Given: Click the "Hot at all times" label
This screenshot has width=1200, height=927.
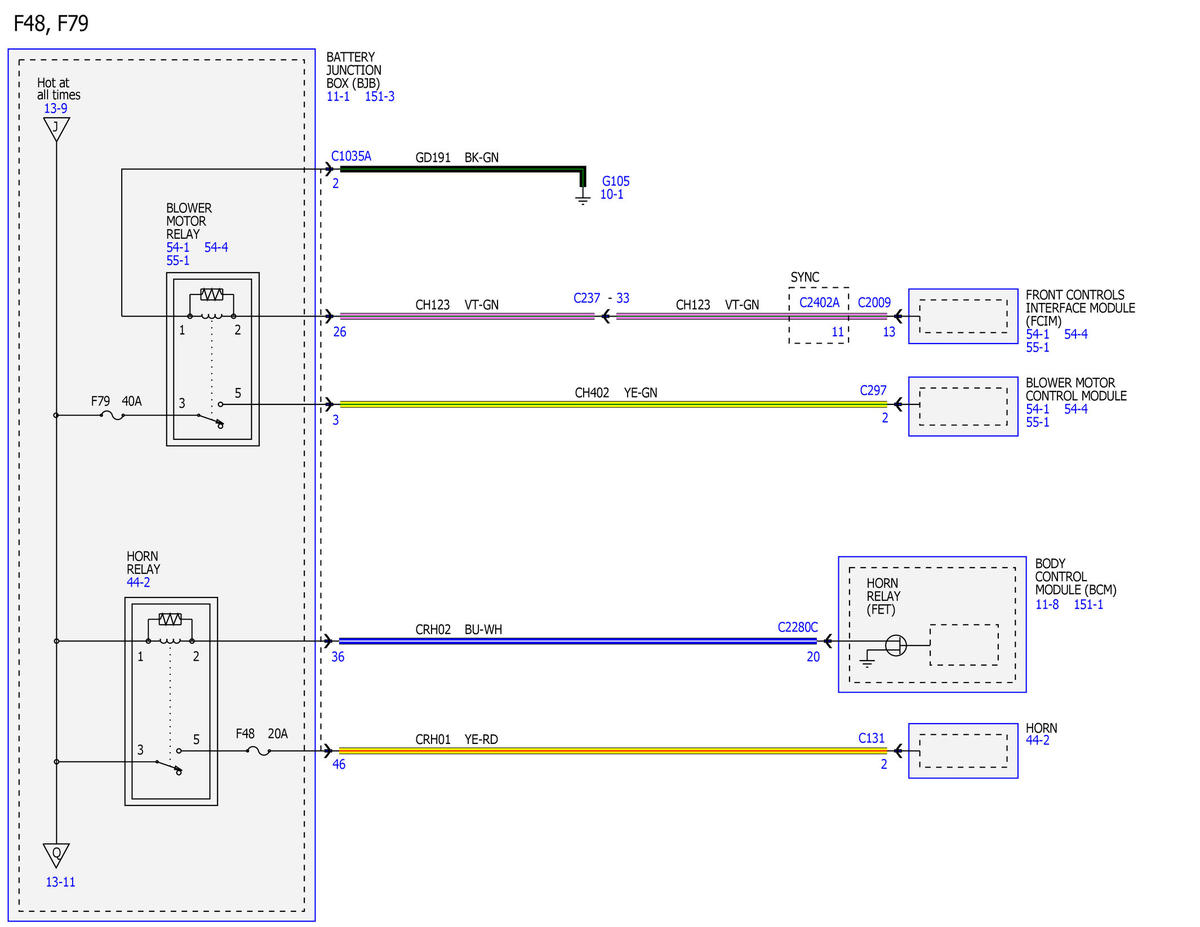Looking at the screenshot, I should 59,89.
